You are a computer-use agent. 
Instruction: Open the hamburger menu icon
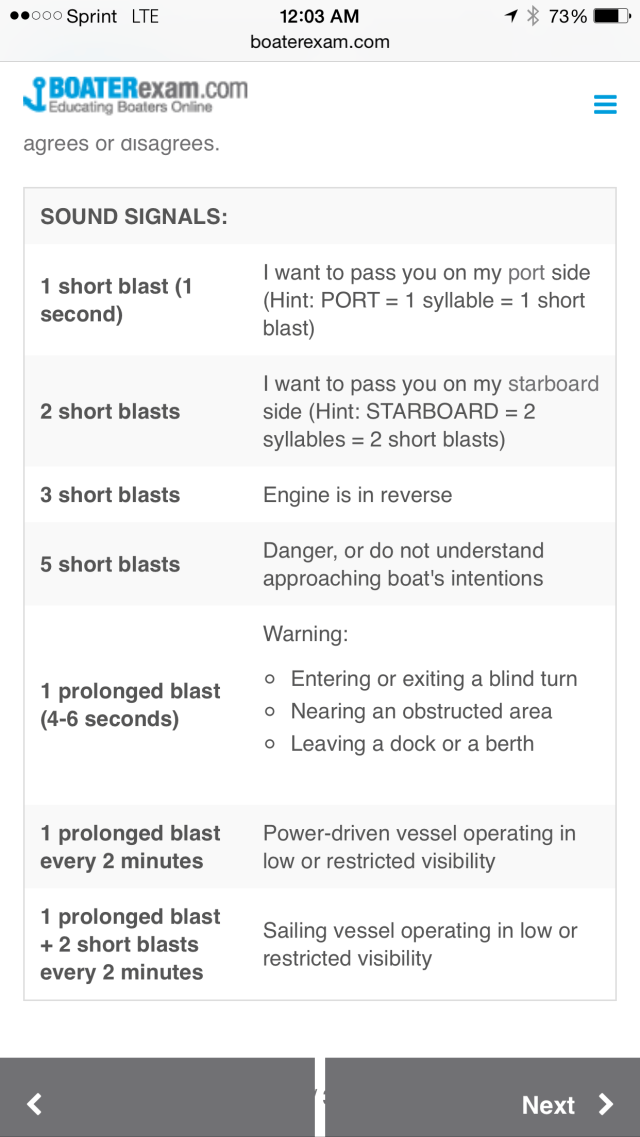pyautogui.click(x=605, y=104)
